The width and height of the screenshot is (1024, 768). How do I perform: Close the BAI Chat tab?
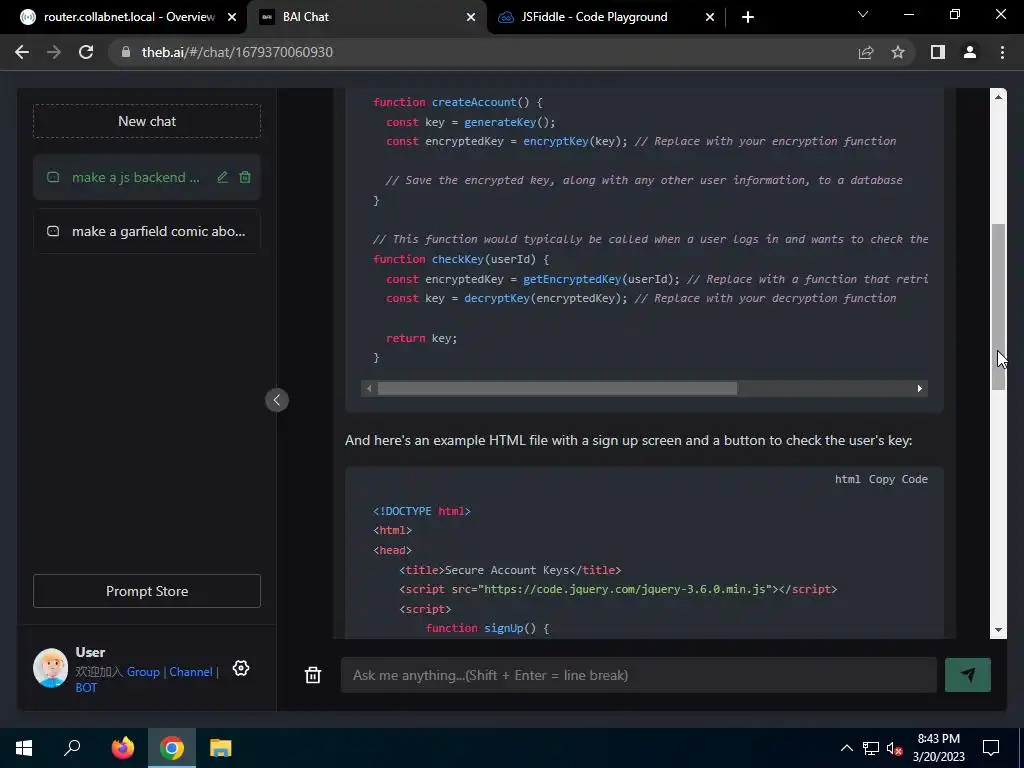pos(471,17)
